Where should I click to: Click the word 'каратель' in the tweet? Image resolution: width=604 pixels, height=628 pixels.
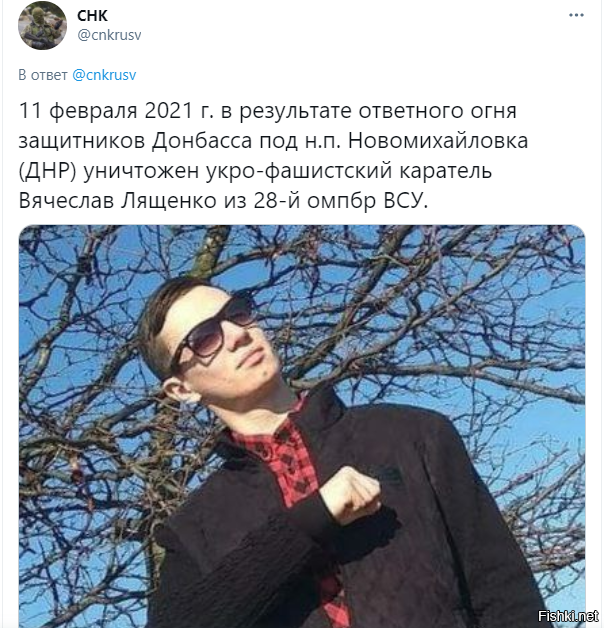(x=445, y=171)
